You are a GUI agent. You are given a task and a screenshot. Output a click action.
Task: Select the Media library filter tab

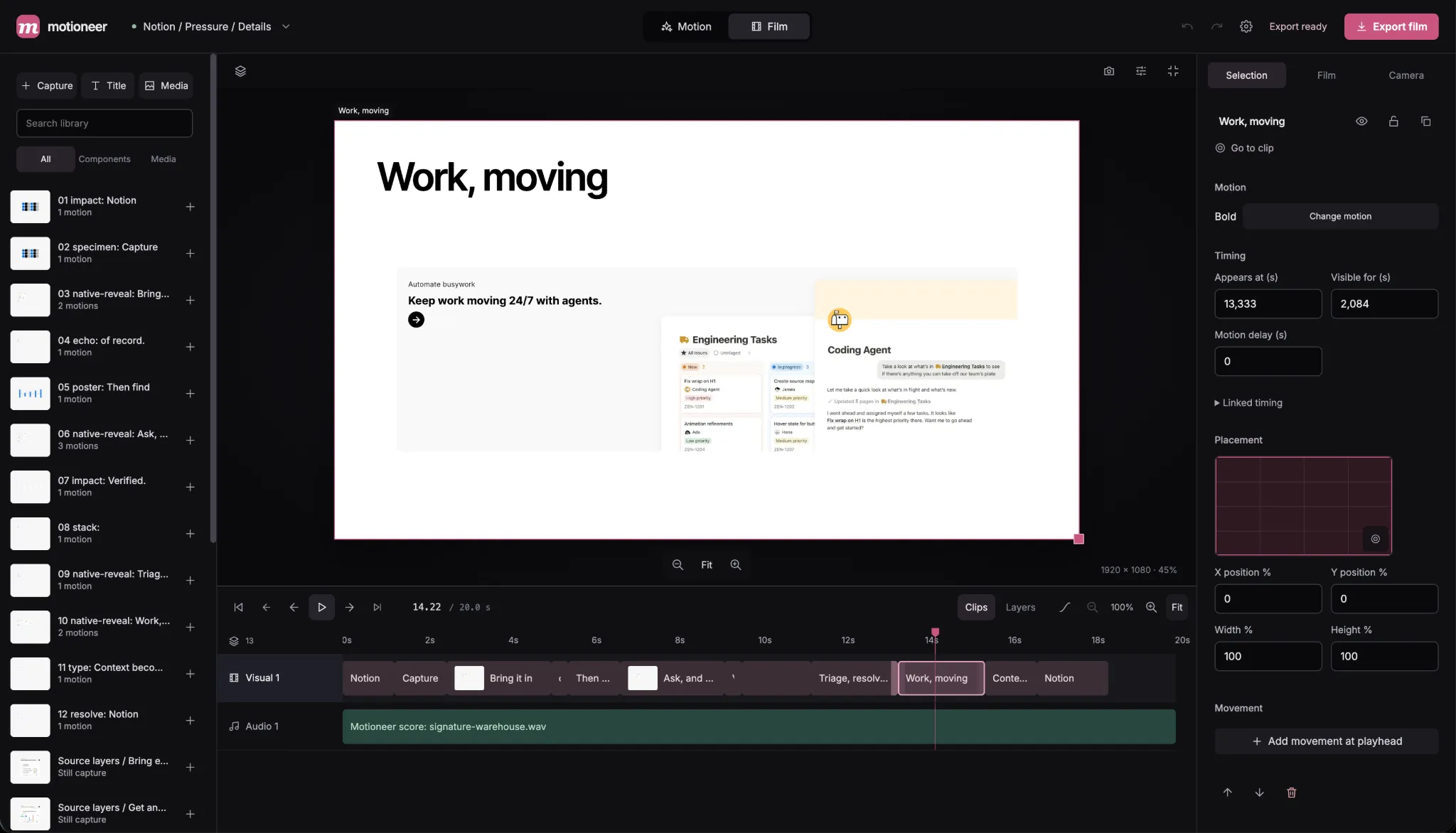click(164, 159)
